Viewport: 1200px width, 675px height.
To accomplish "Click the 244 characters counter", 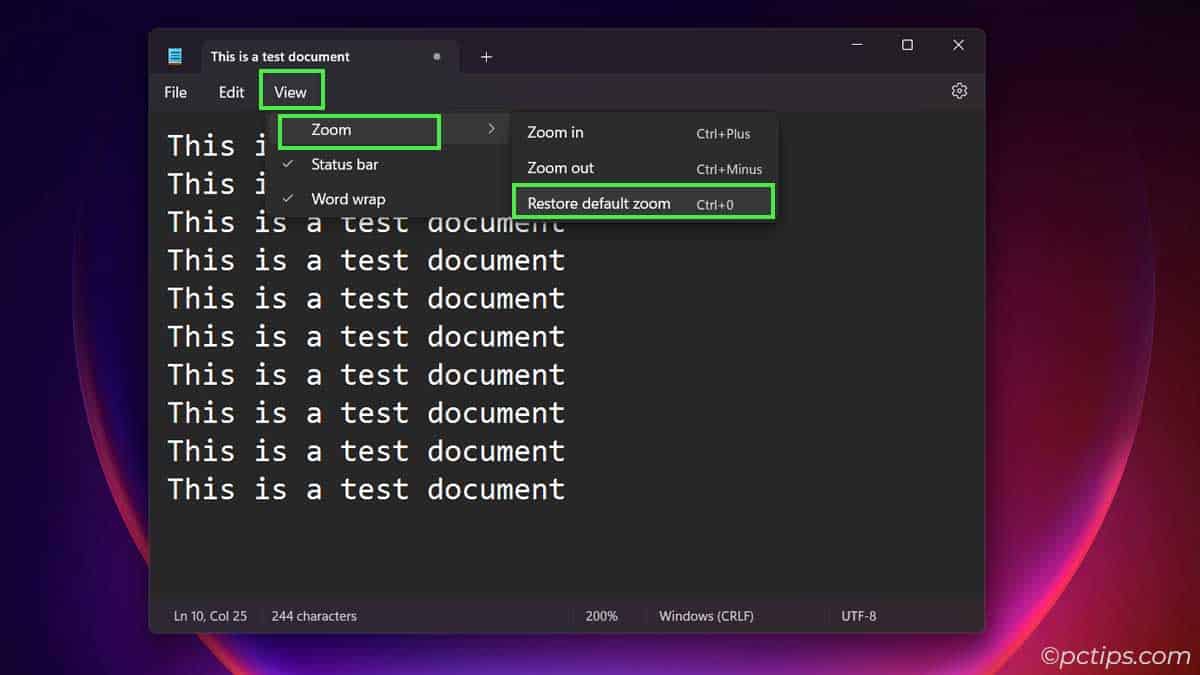I will coord(313,616).
